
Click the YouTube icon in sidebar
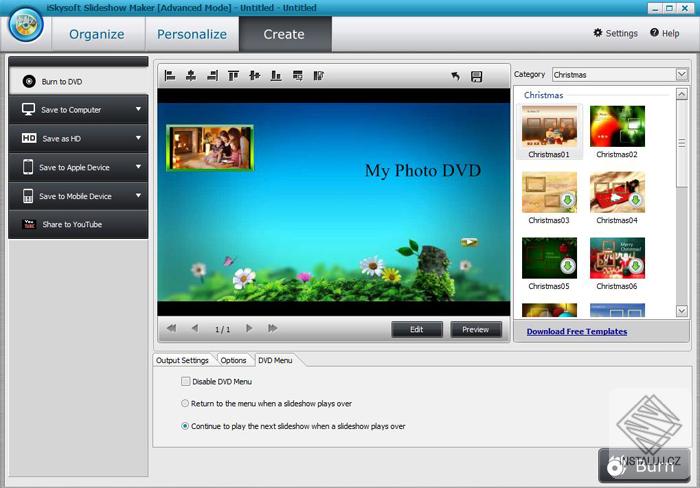coord(29,224)
